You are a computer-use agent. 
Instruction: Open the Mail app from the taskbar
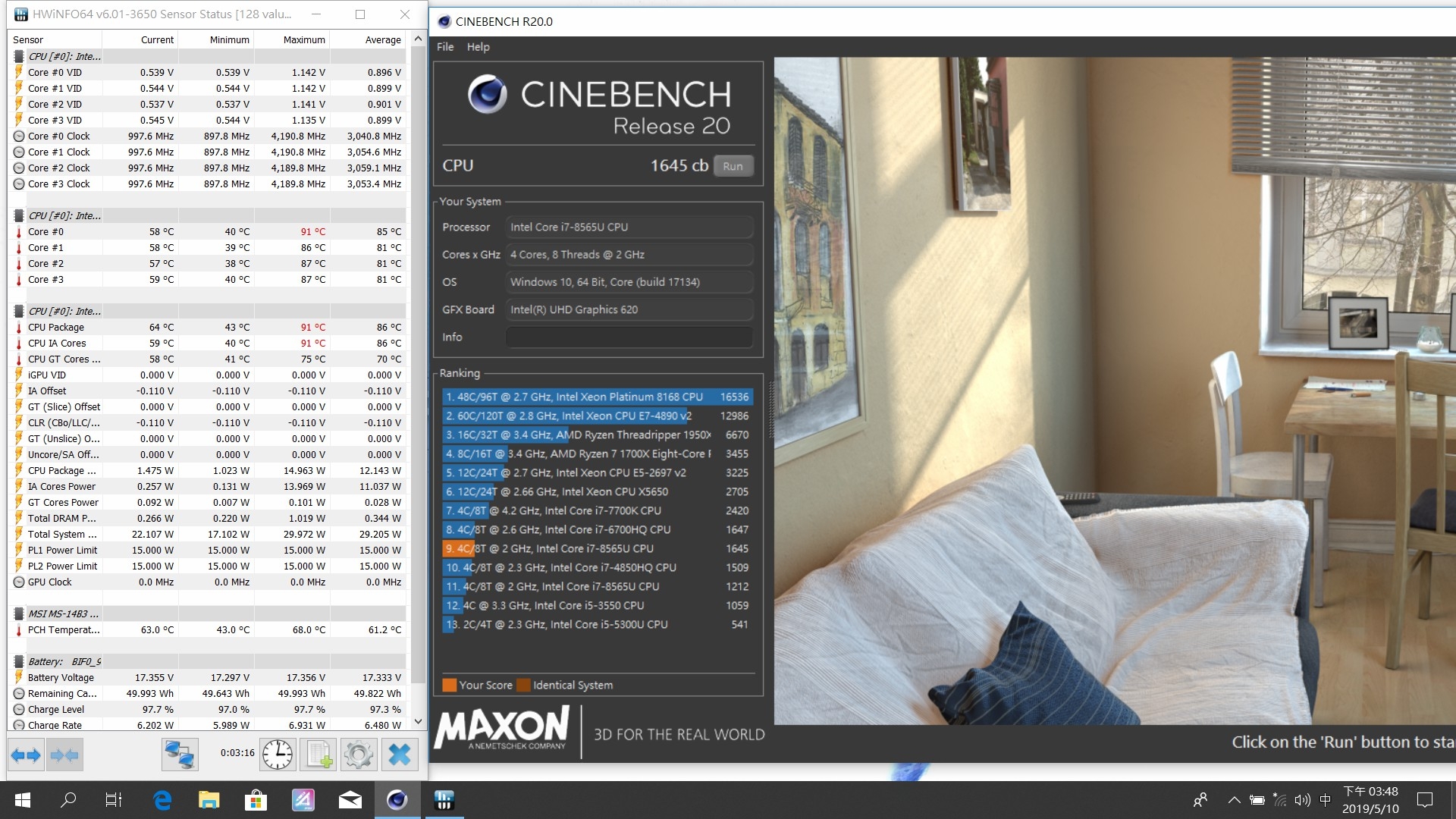(x=350, y=800)
